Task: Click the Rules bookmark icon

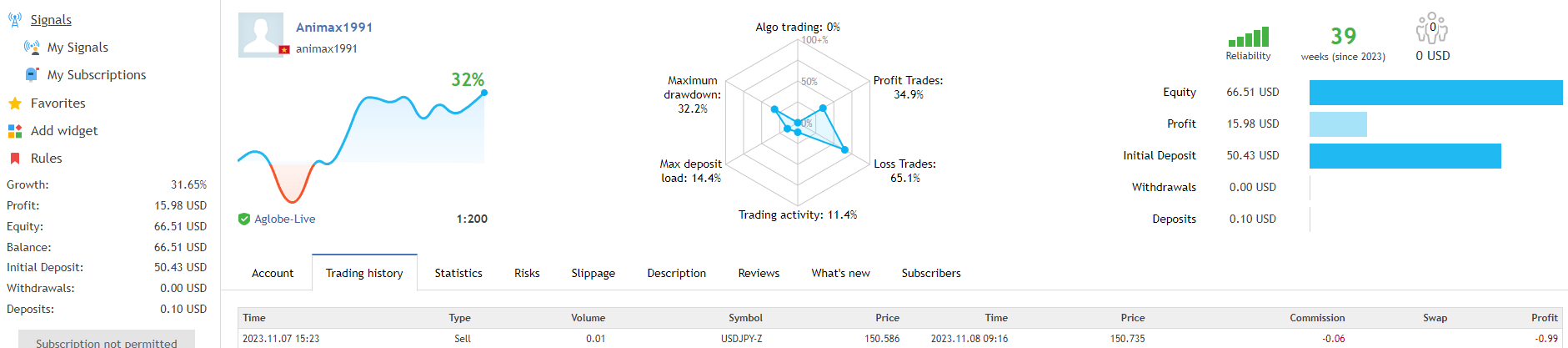Action: (14, 159)
